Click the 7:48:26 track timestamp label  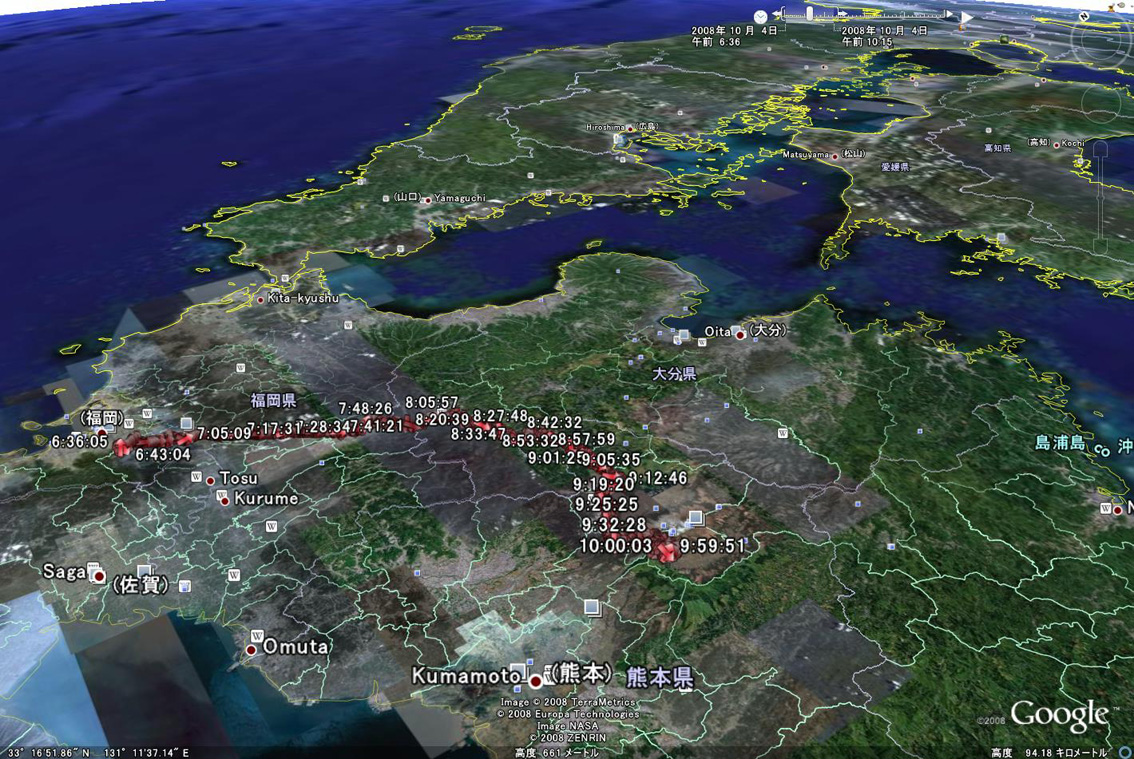tap(365, 408)
